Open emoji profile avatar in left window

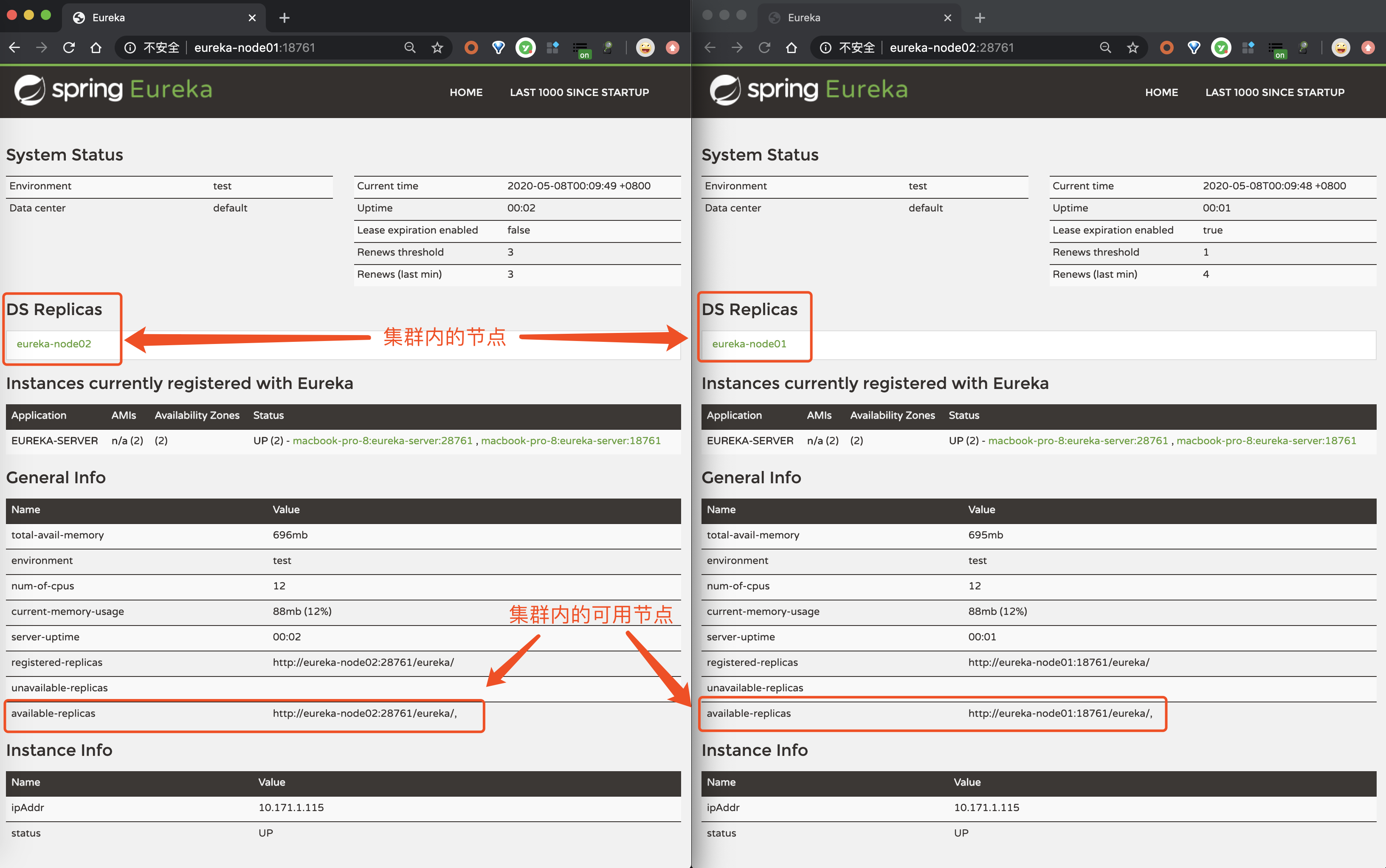click(645, 48)
